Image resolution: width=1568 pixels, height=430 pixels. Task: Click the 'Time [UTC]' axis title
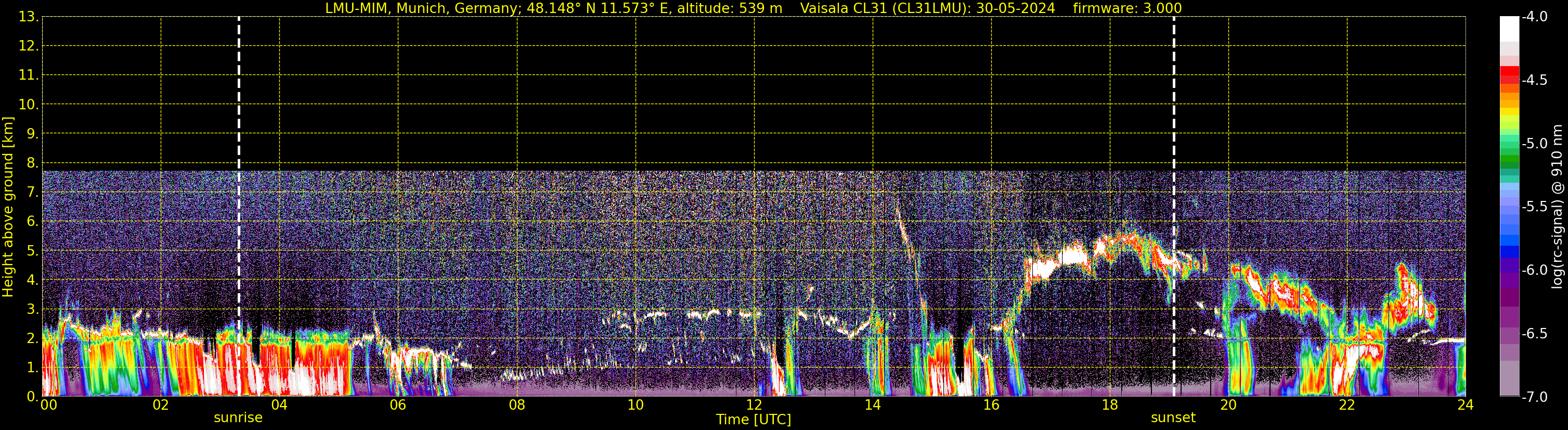point(754,420)
